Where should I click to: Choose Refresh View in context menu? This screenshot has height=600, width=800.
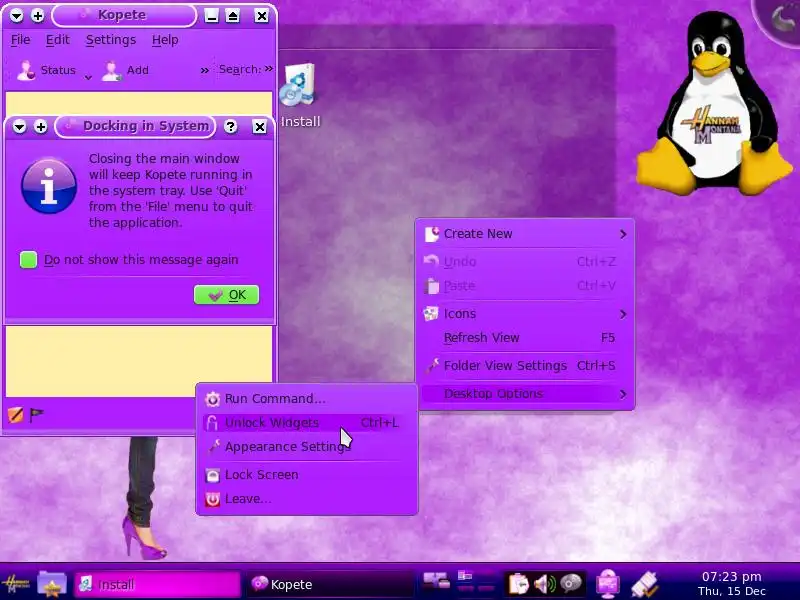tap(526, 338)
